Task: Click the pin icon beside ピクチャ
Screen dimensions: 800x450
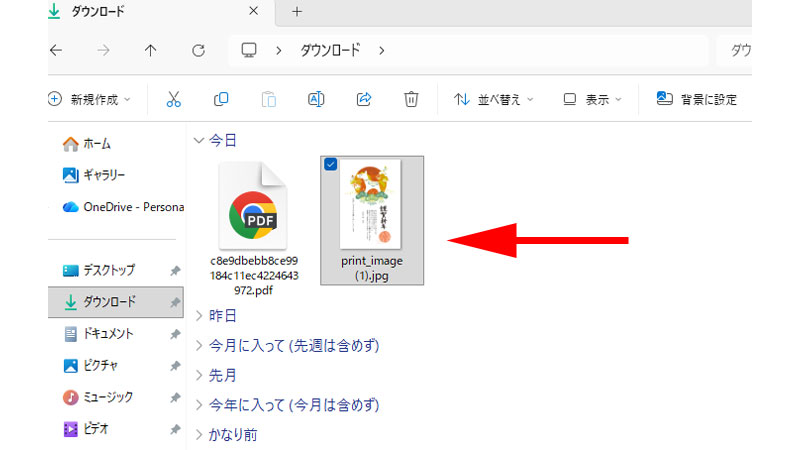Action: [175, 366]
